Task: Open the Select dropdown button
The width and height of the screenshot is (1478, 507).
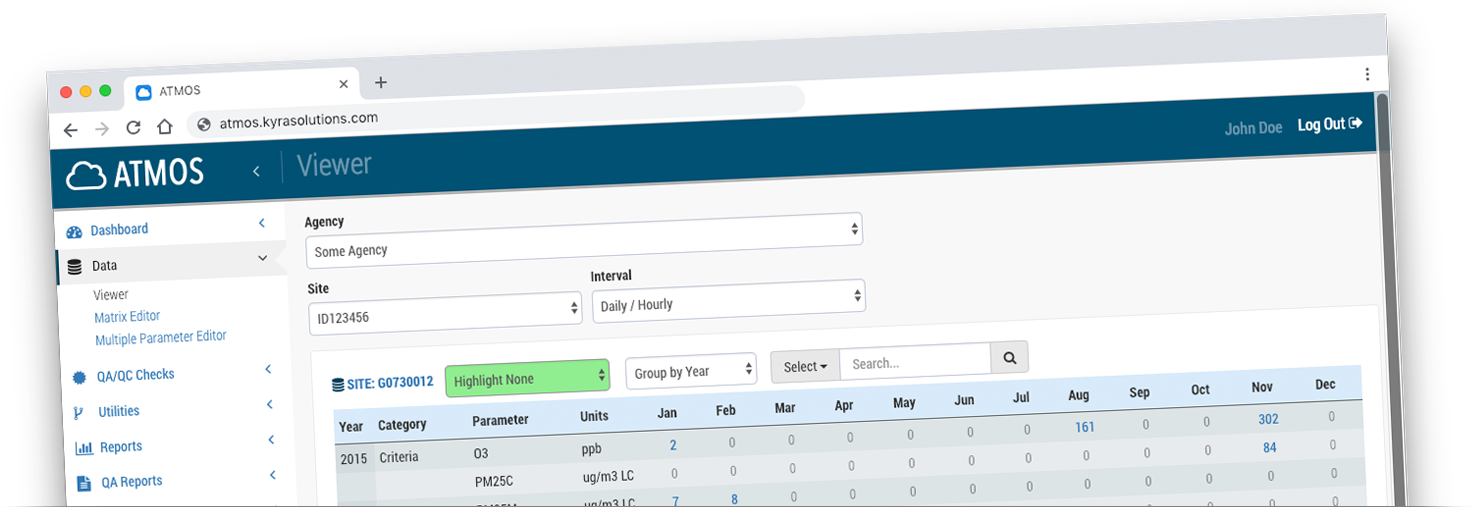Action: (805, 367)
